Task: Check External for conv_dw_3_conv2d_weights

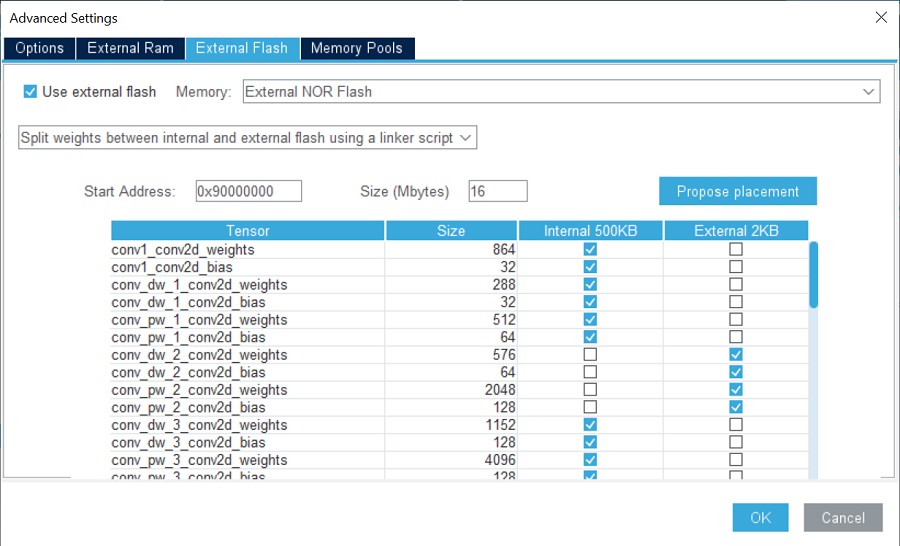Action: [x=736, y=424]
